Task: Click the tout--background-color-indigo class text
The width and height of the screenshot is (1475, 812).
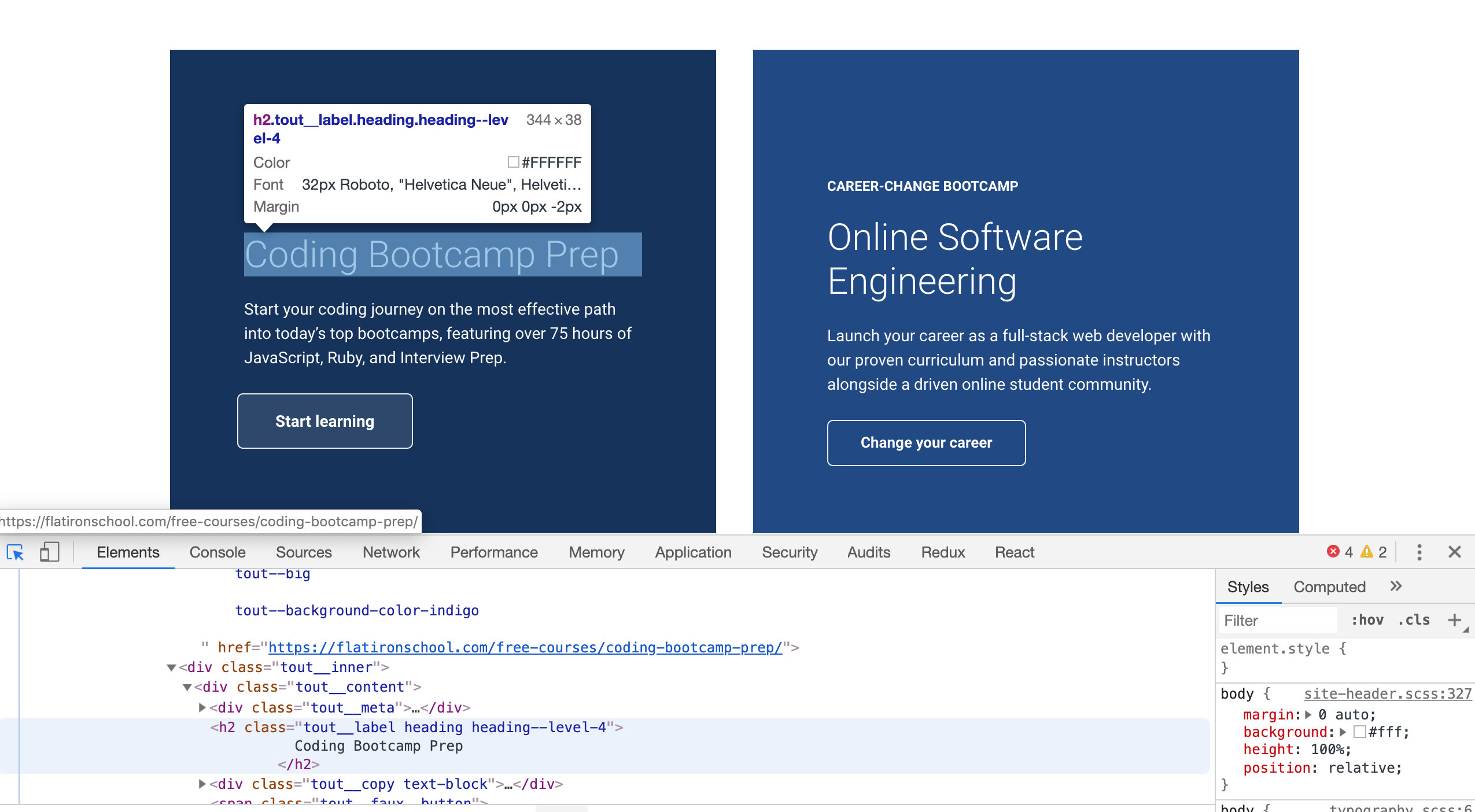Action: point(357,610)
